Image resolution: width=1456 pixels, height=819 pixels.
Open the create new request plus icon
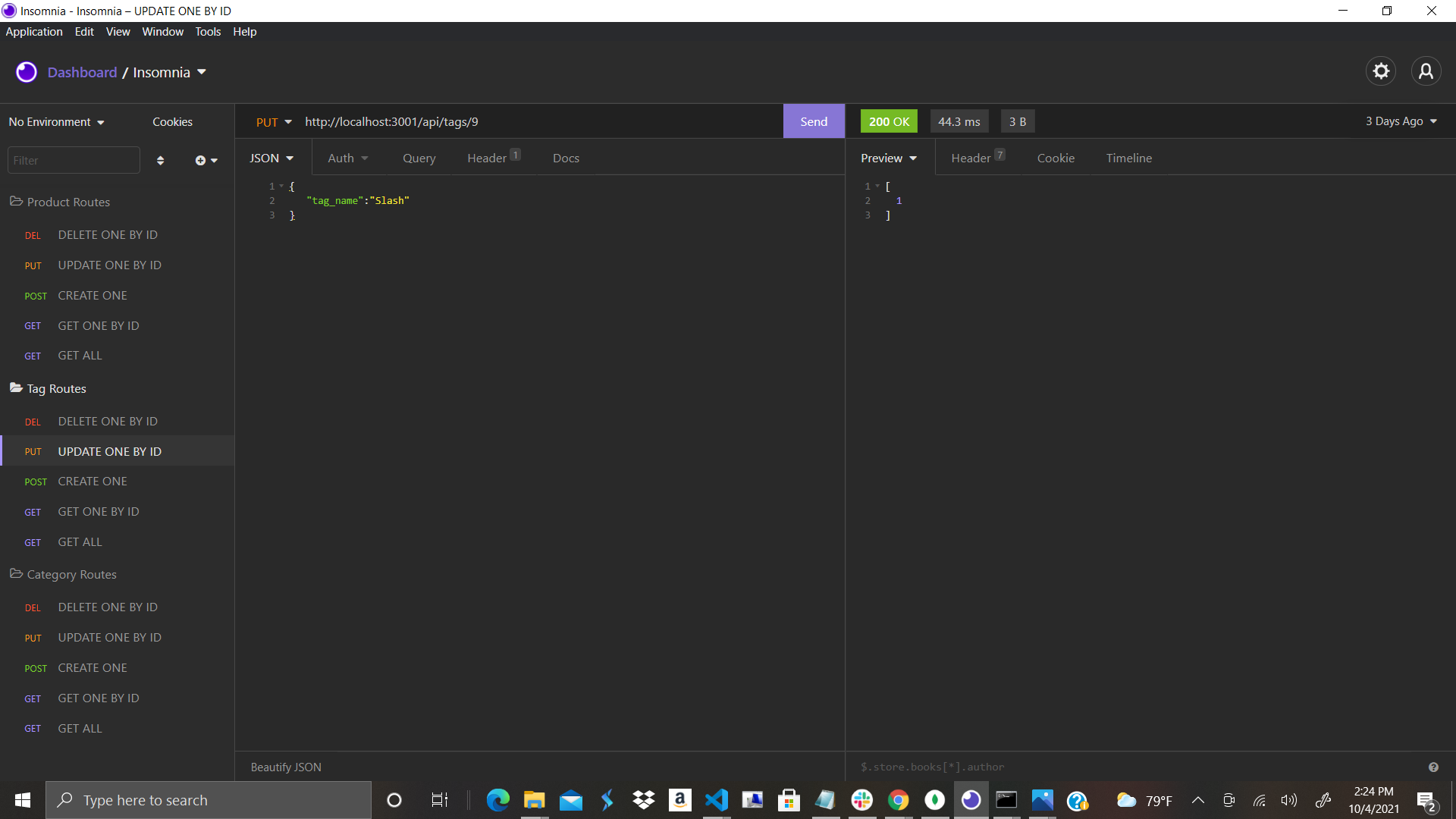201,160
